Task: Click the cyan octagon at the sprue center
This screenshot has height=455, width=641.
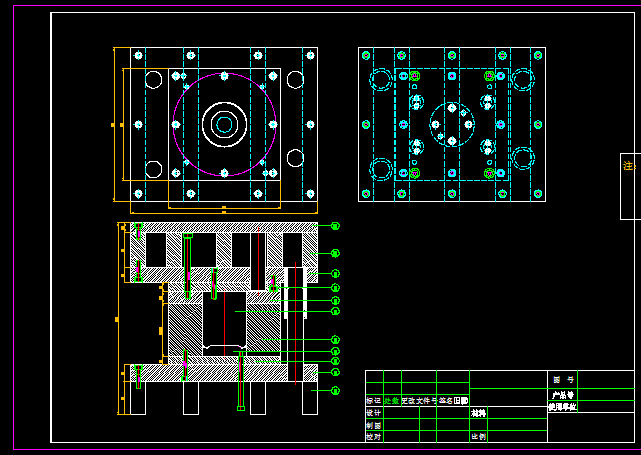Action: click(224, 125)
